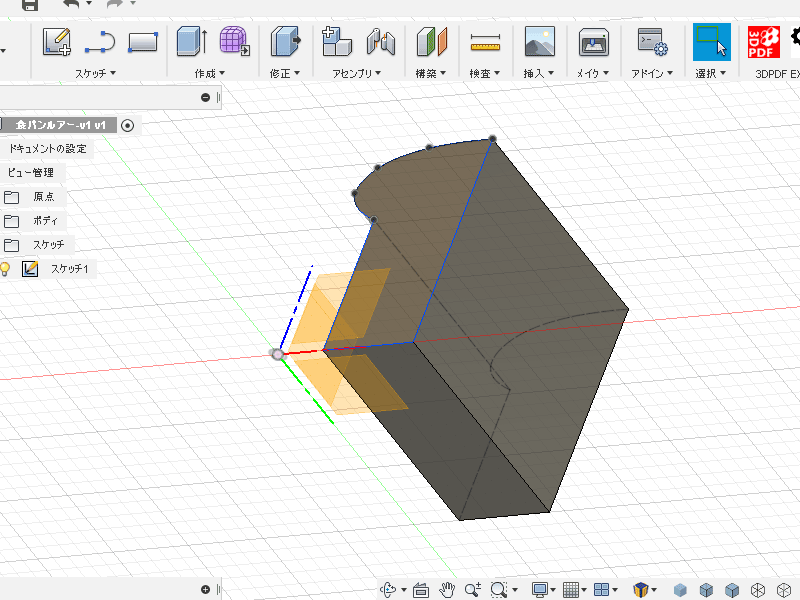Open the 修正 toolbar menu
The height and width of the screenshot is (600, 800).
coord(285,73)
